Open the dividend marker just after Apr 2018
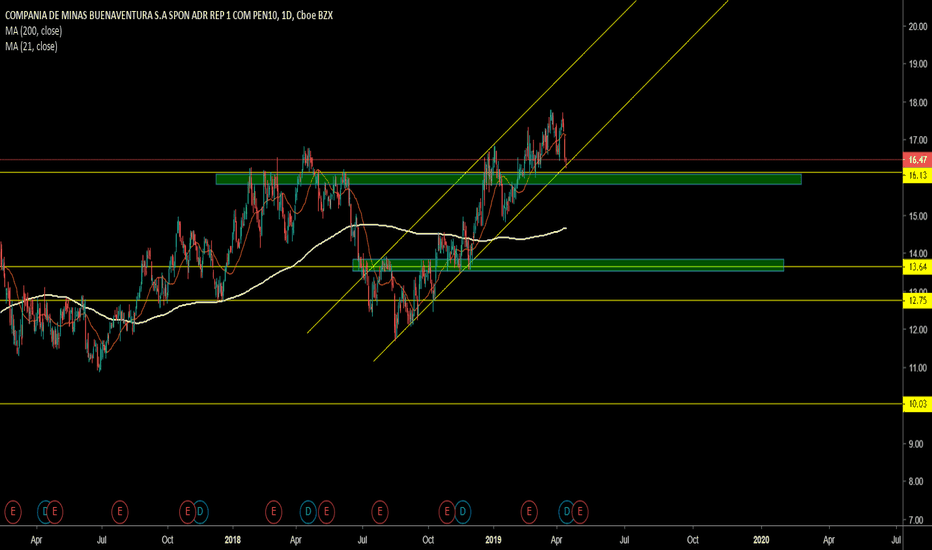The height and width of the screenshot is (550, 932). 308,511
